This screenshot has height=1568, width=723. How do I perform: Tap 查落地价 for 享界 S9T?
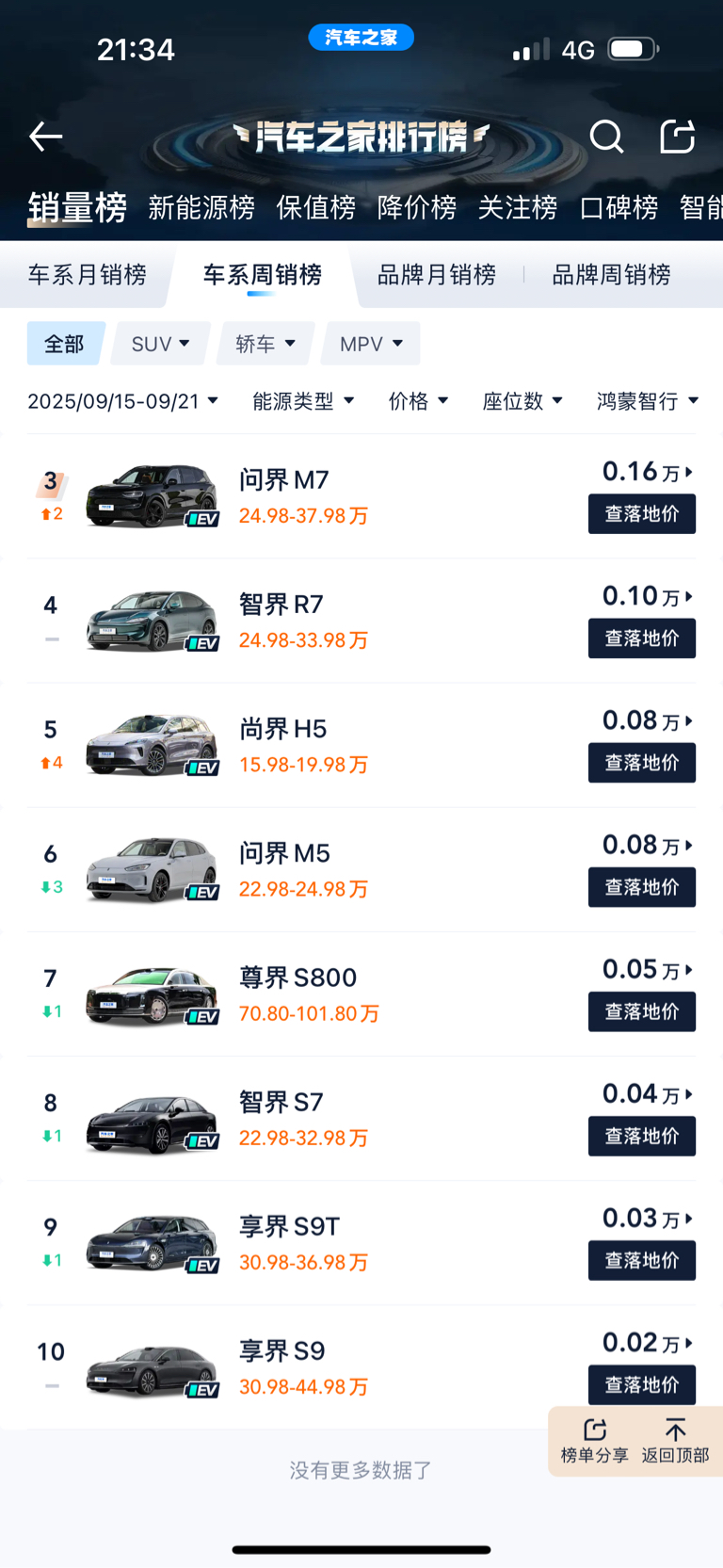642,1261
